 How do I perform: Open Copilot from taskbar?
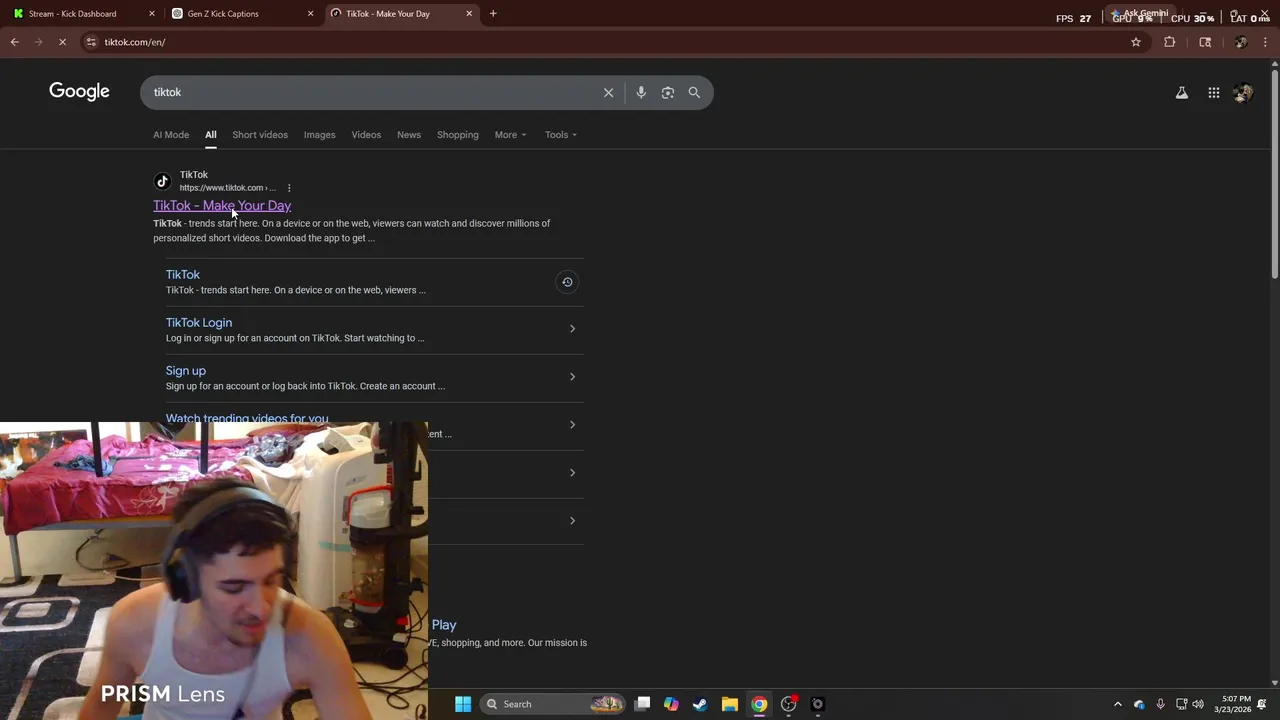[x=671, y=704]
